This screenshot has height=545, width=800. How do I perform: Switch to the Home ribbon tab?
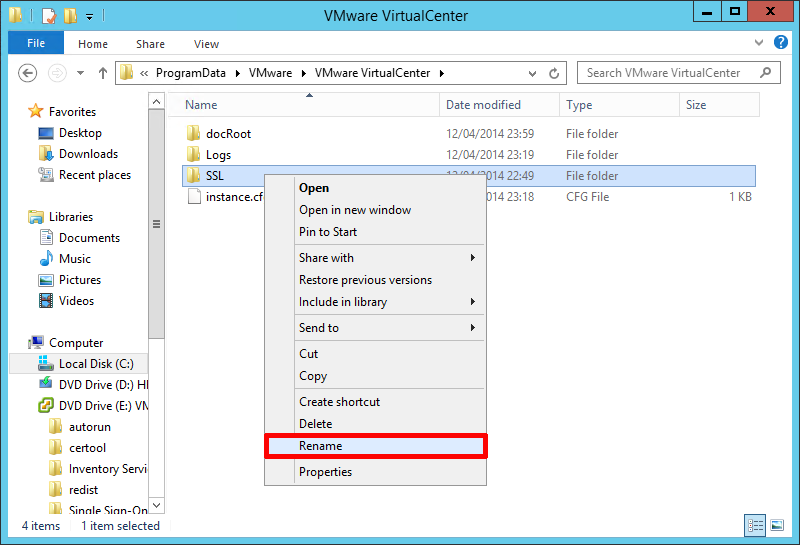[93, 44]
